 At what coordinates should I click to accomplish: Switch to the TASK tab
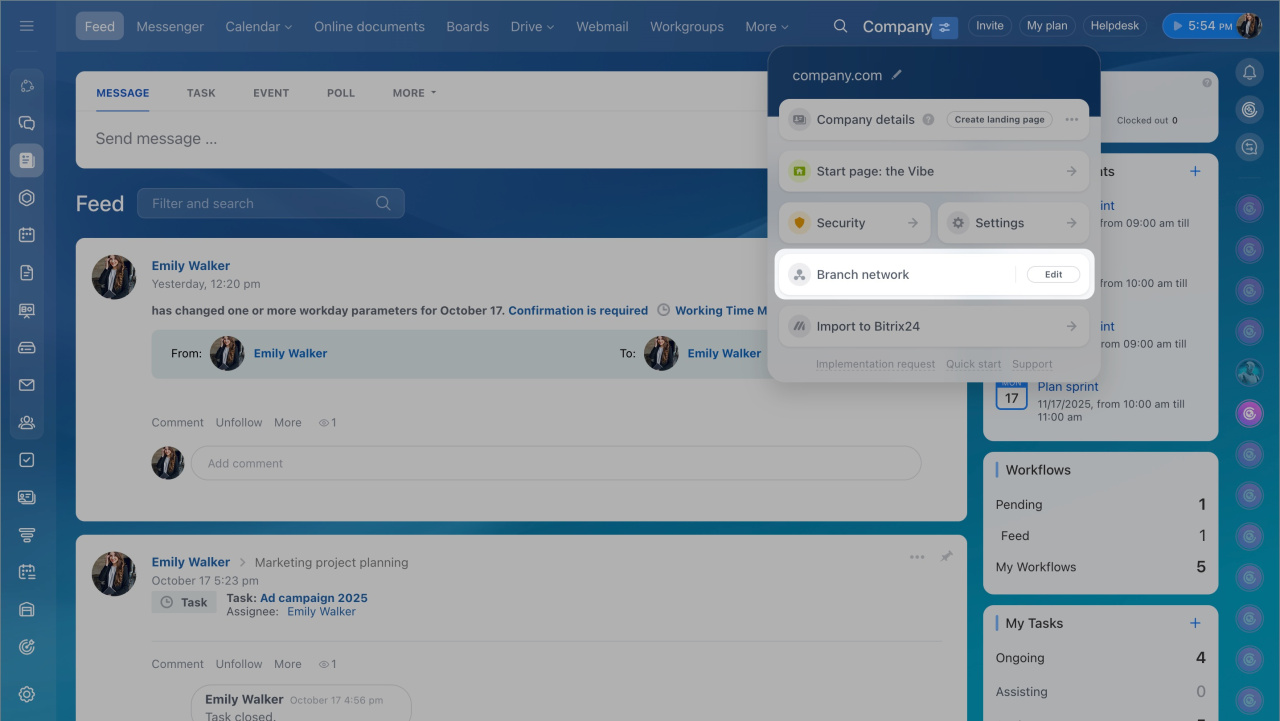point(201,93)
